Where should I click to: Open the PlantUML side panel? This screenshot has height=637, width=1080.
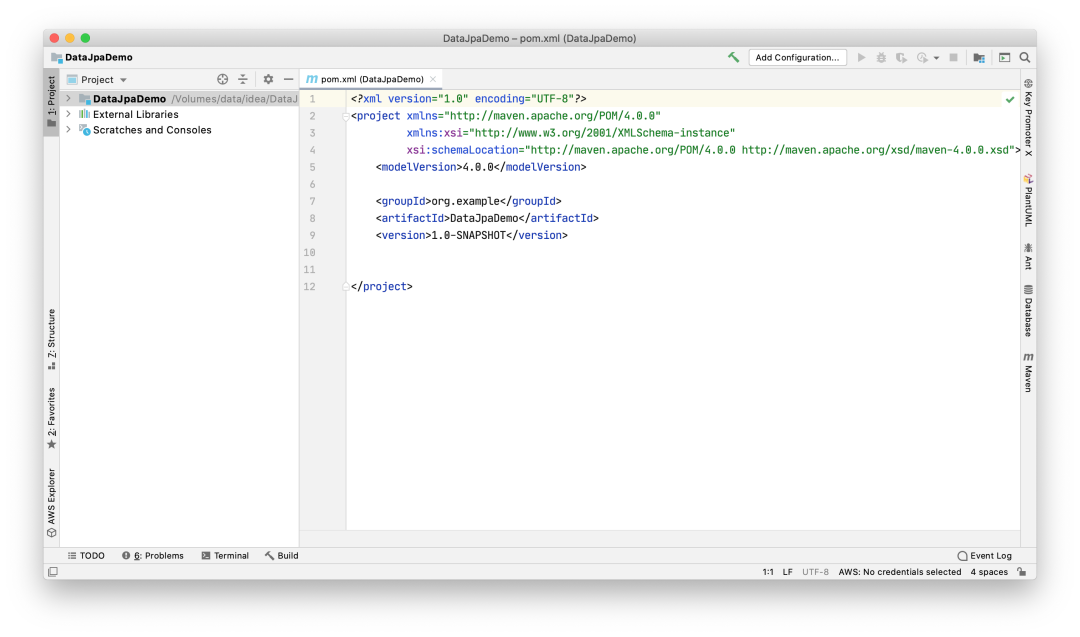(x=1028, y=200)
